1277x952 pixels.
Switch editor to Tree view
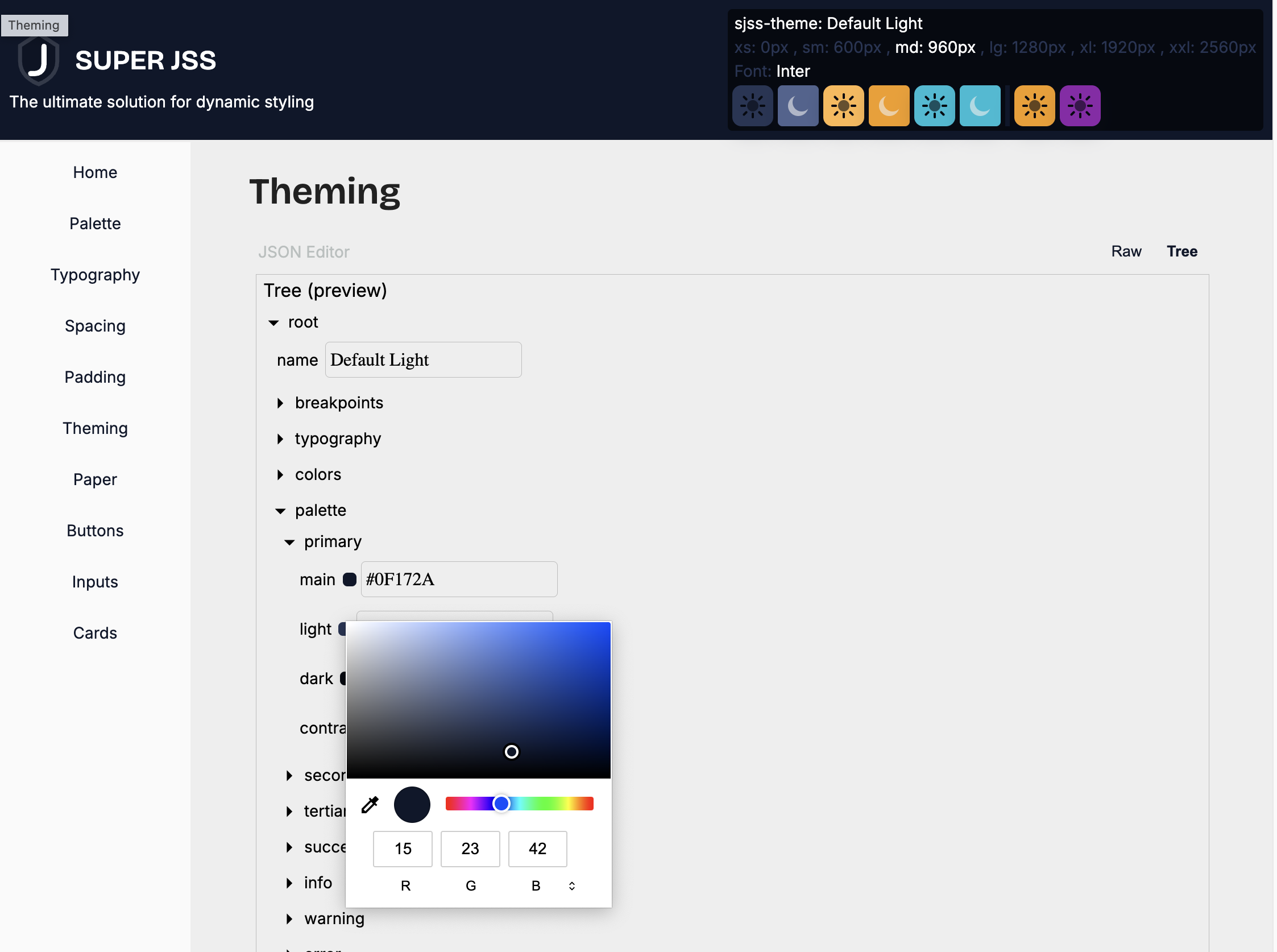(1181, 251)
